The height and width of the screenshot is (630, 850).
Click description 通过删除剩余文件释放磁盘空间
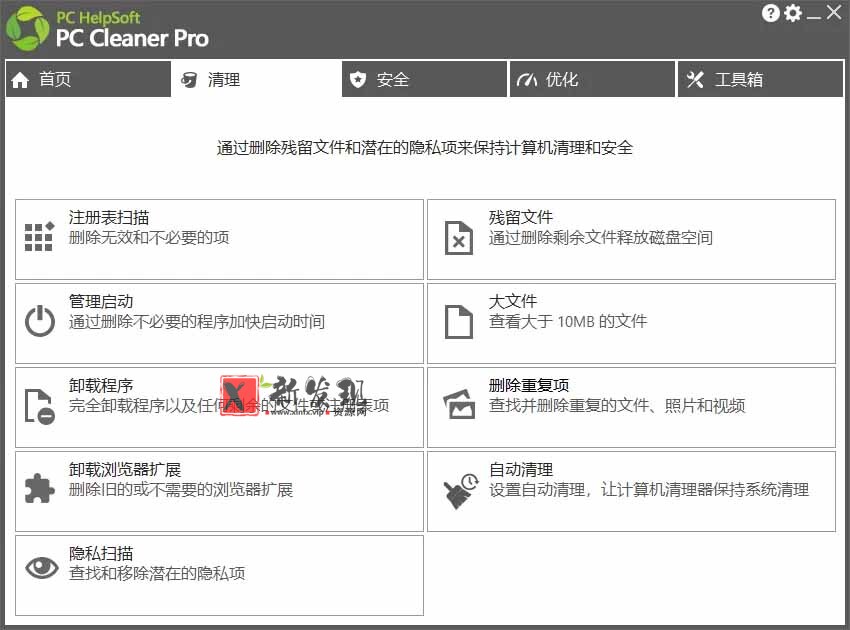(x=601, y=237)
